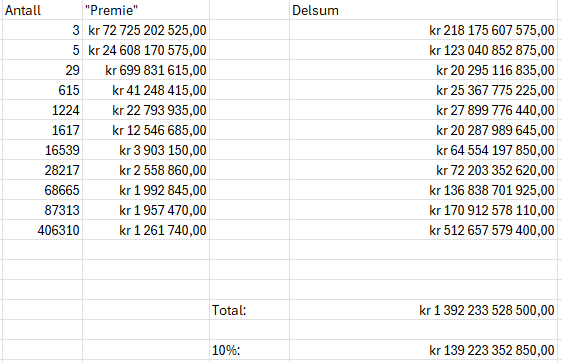Click the Total label cell
This screenshot has height=362, width=562.
coord(249,310)
